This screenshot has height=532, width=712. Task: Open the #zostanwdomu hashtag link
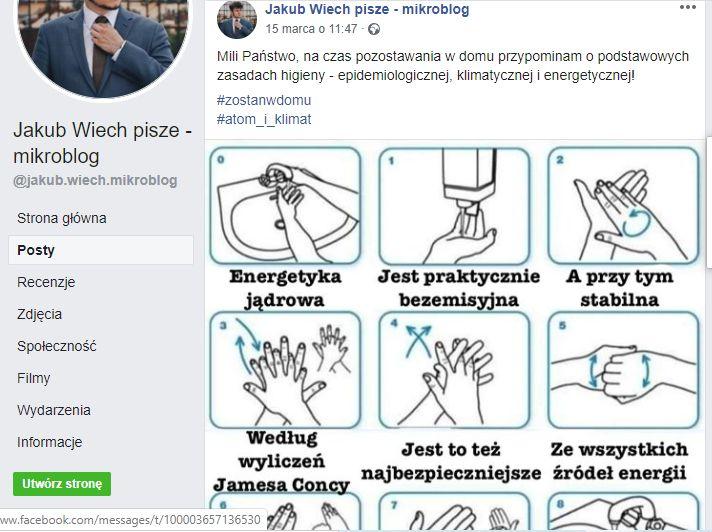(264, 100)
